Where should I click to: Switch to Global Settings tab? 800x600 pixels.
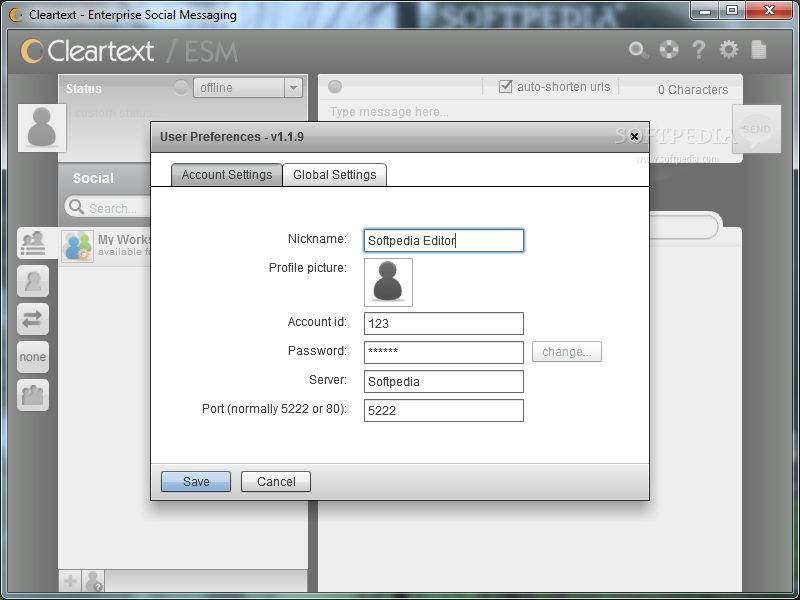pos(335,175)
